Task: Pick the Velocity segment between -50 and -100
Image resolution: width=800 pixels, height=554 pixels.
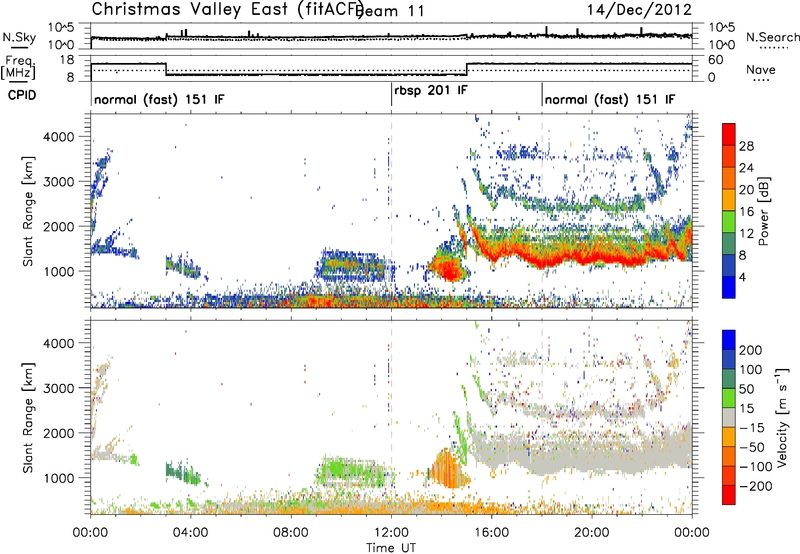Action: tap(729, 456)
